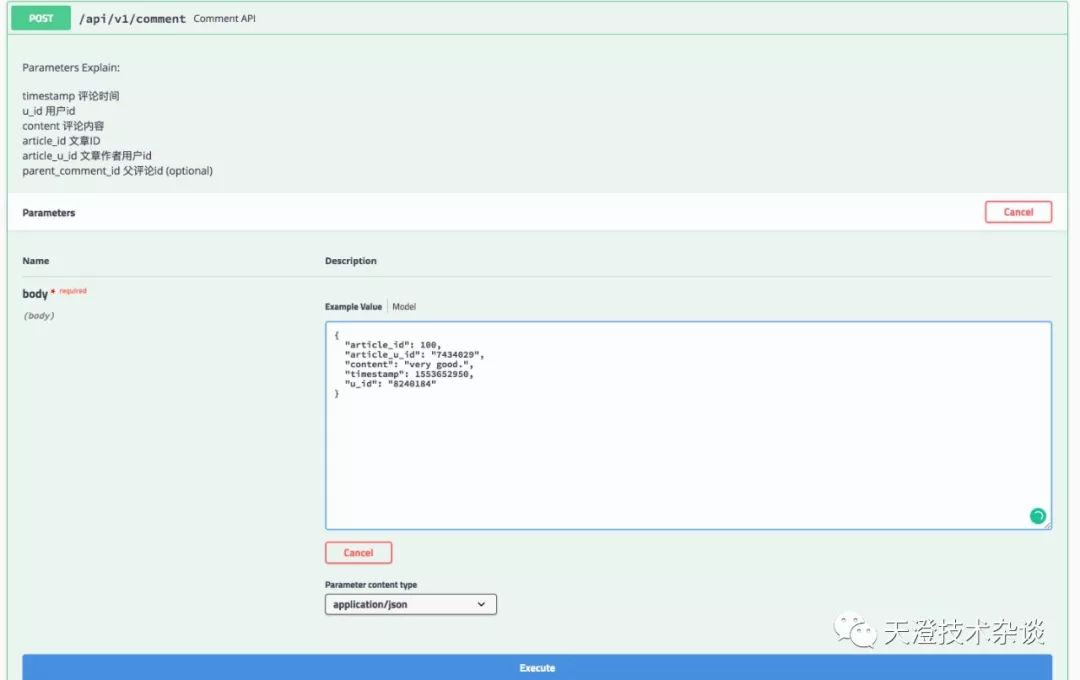Click the WeChat logo in the watermark
The width and height of the screenshot is (1080, 680).
coord(855,630)
